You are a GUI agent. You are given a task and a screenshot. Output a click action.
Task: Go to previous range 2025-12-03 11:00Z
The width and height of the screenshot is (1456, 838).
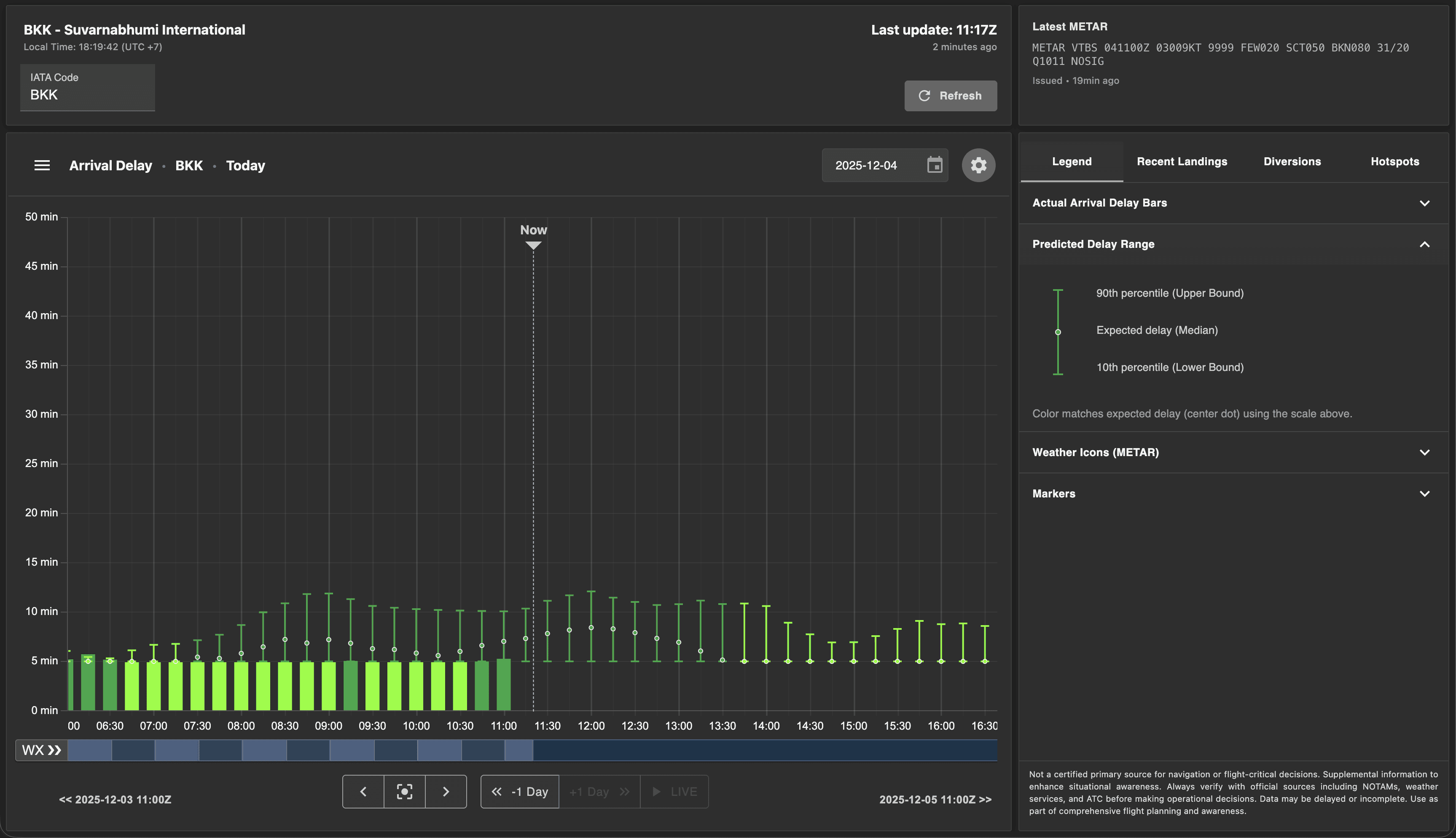[x=115, y=800]
